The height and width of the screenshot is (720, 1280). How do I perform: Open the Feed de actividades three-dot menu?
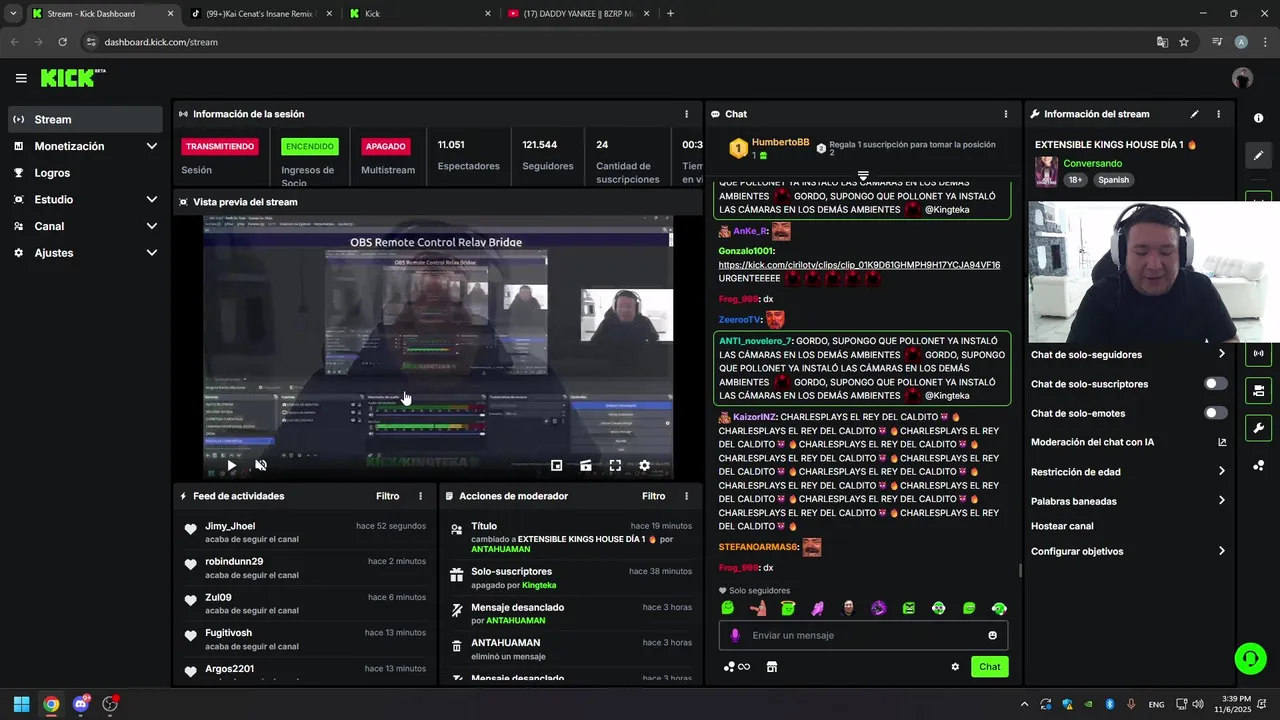tap(420, 496)
